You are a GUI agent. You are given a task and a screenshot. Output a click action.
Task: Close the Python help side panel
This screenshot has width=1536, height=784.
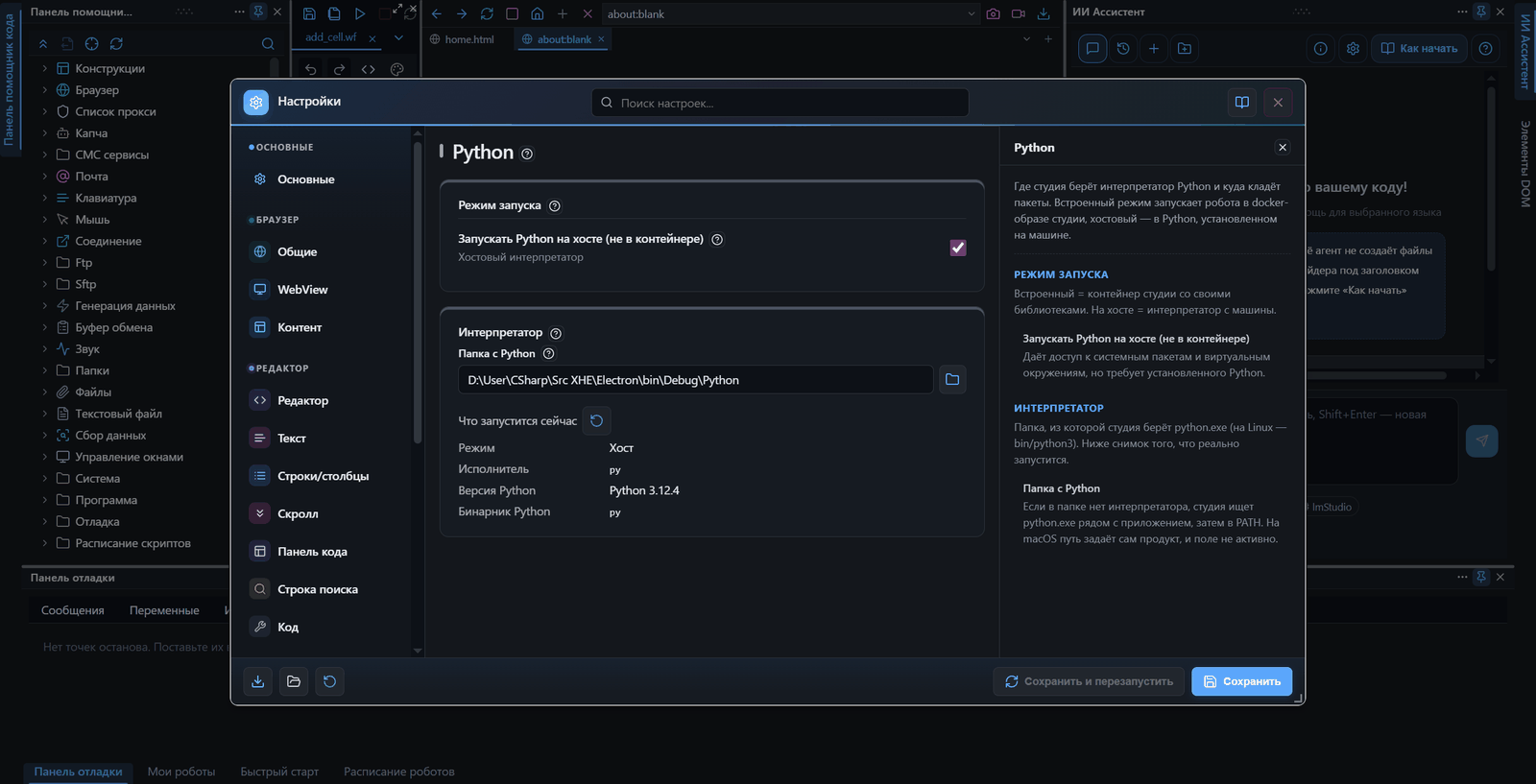[x=1283, y=147]
